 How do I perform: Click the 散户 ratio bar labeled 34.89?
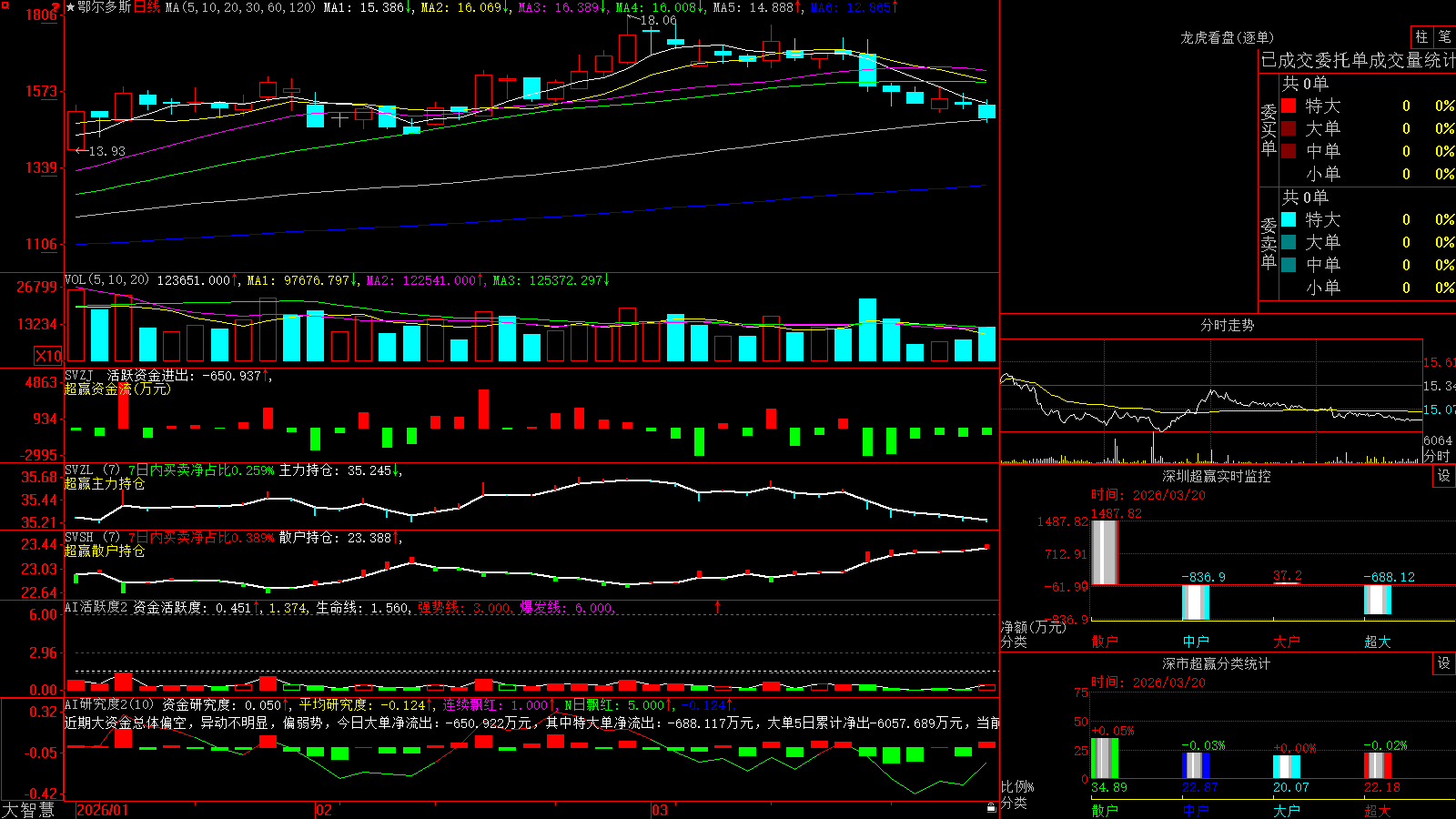click(x=1104, y=759)
